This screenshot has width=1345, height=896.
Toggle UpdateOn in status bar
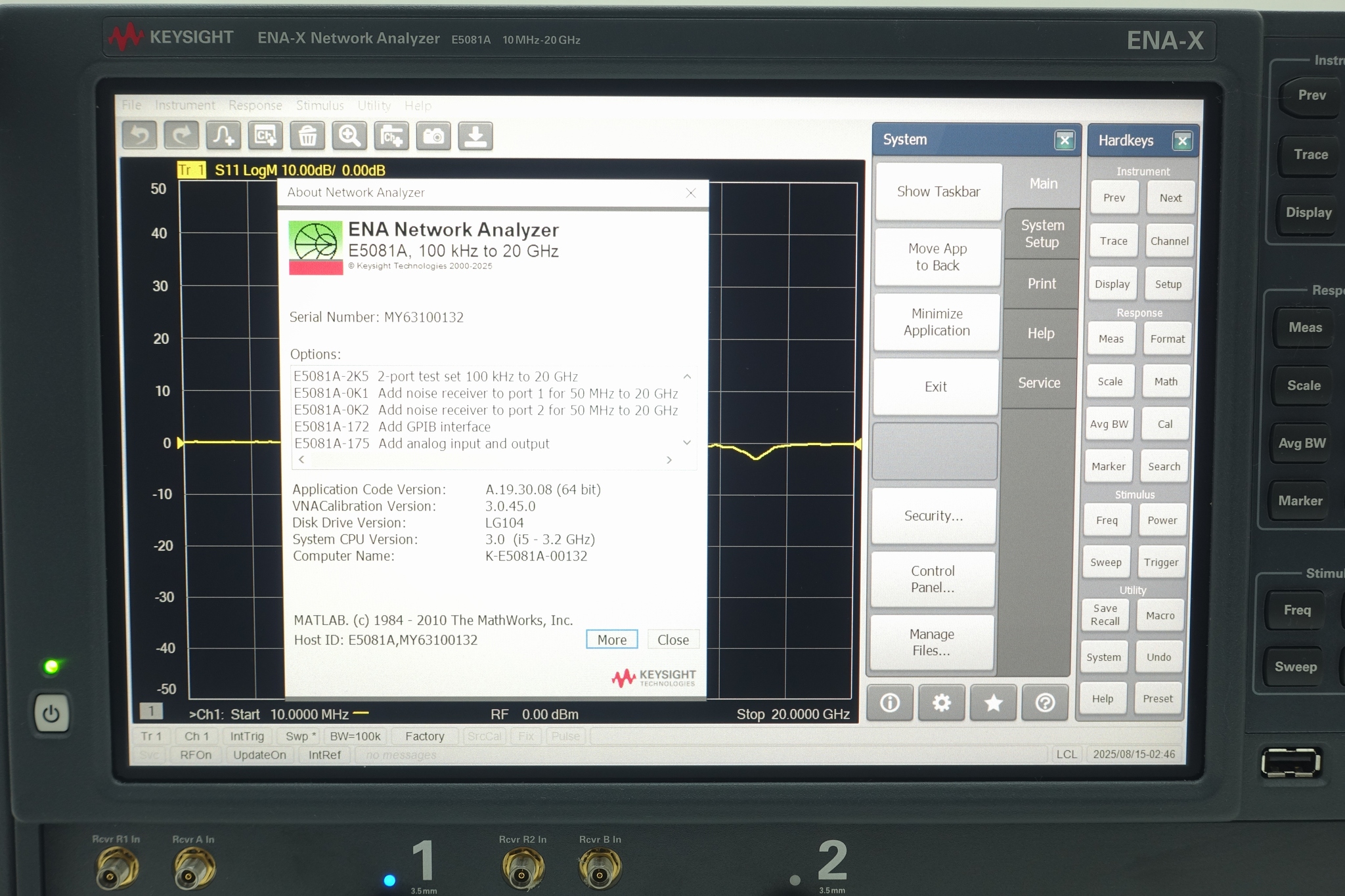pyautogui.click(x=259, y=755)
